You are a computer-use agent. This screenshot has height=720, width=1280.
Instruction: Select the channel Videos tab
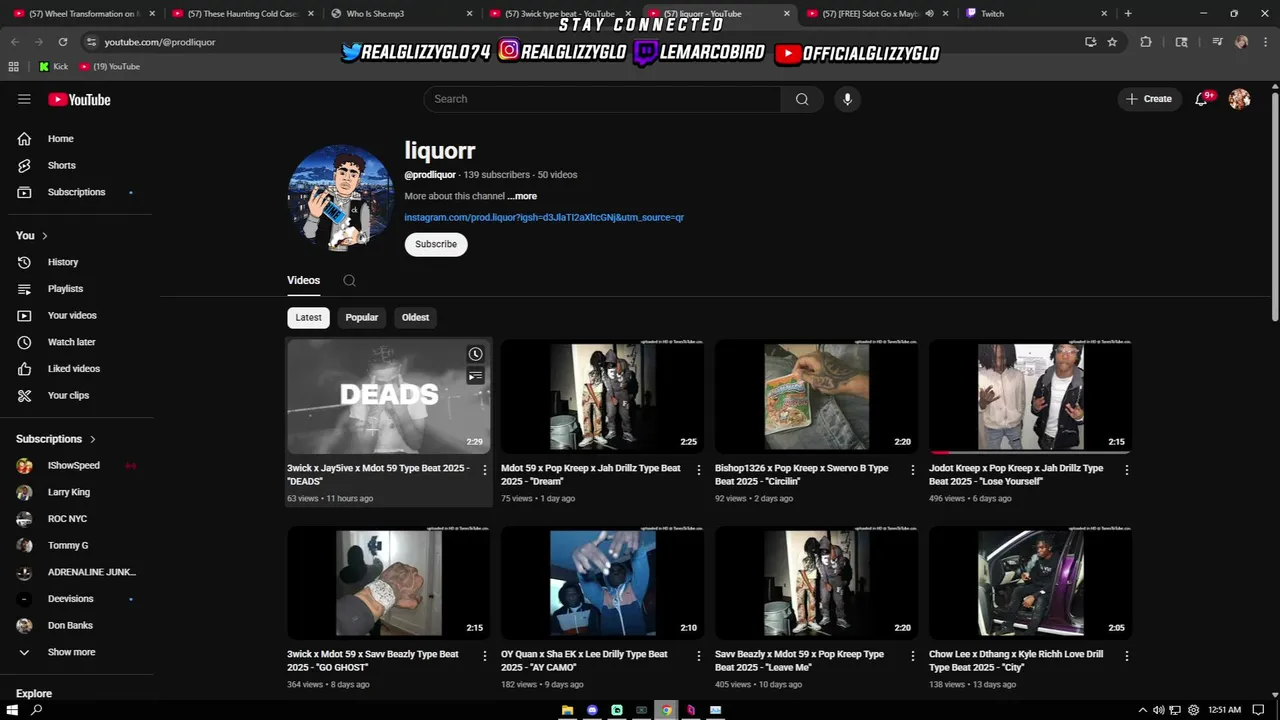tap(304, 281)
